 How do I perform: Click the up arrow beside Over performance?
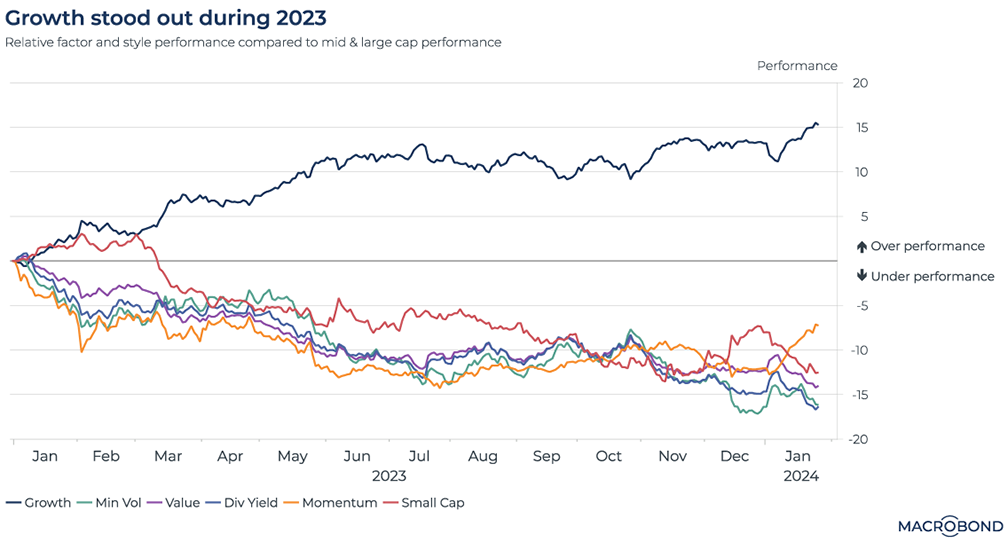(x=862, y=247)
